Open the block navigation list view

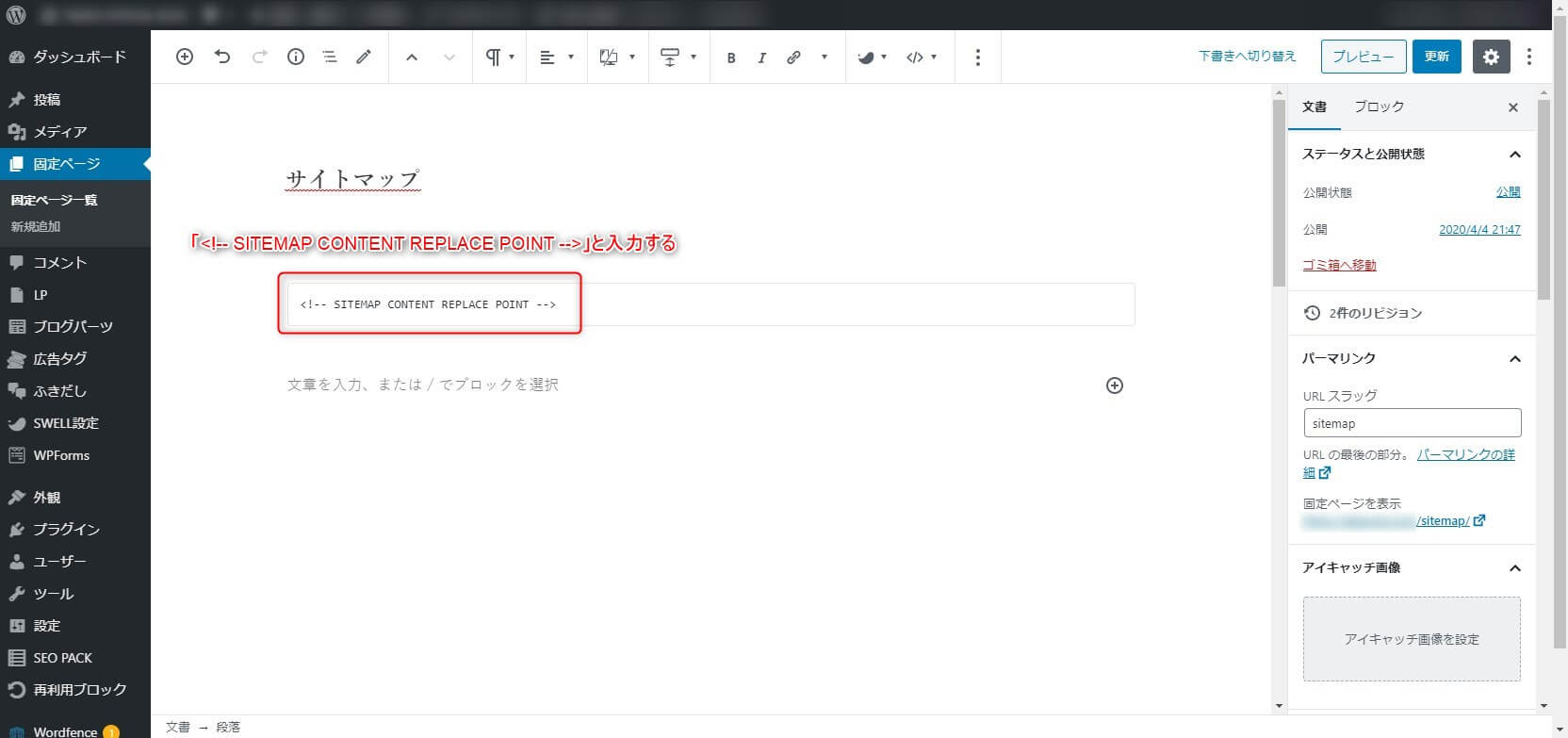329,57
